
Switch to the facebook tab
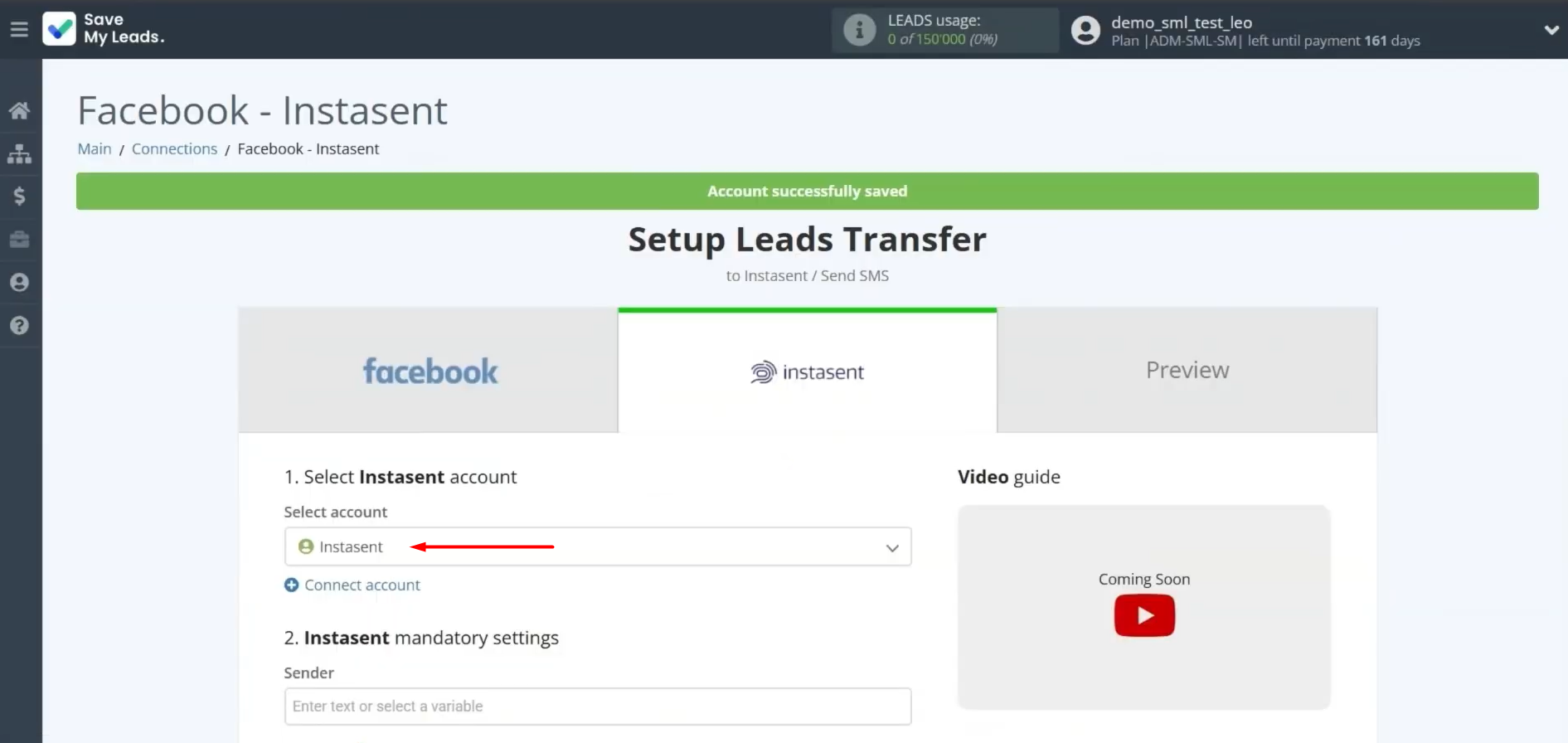[428, 371]
